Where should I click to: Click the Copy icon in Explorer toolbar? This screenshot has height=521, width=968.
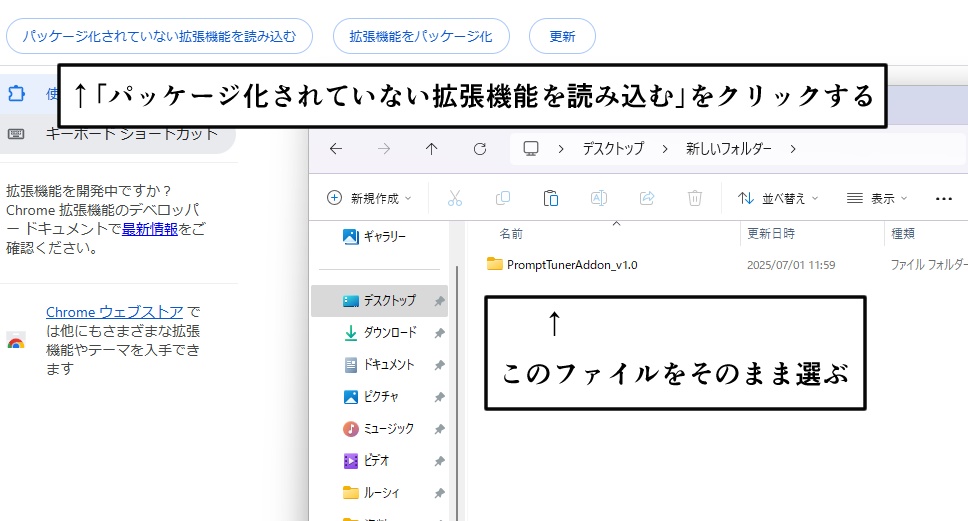pos(503,198)
